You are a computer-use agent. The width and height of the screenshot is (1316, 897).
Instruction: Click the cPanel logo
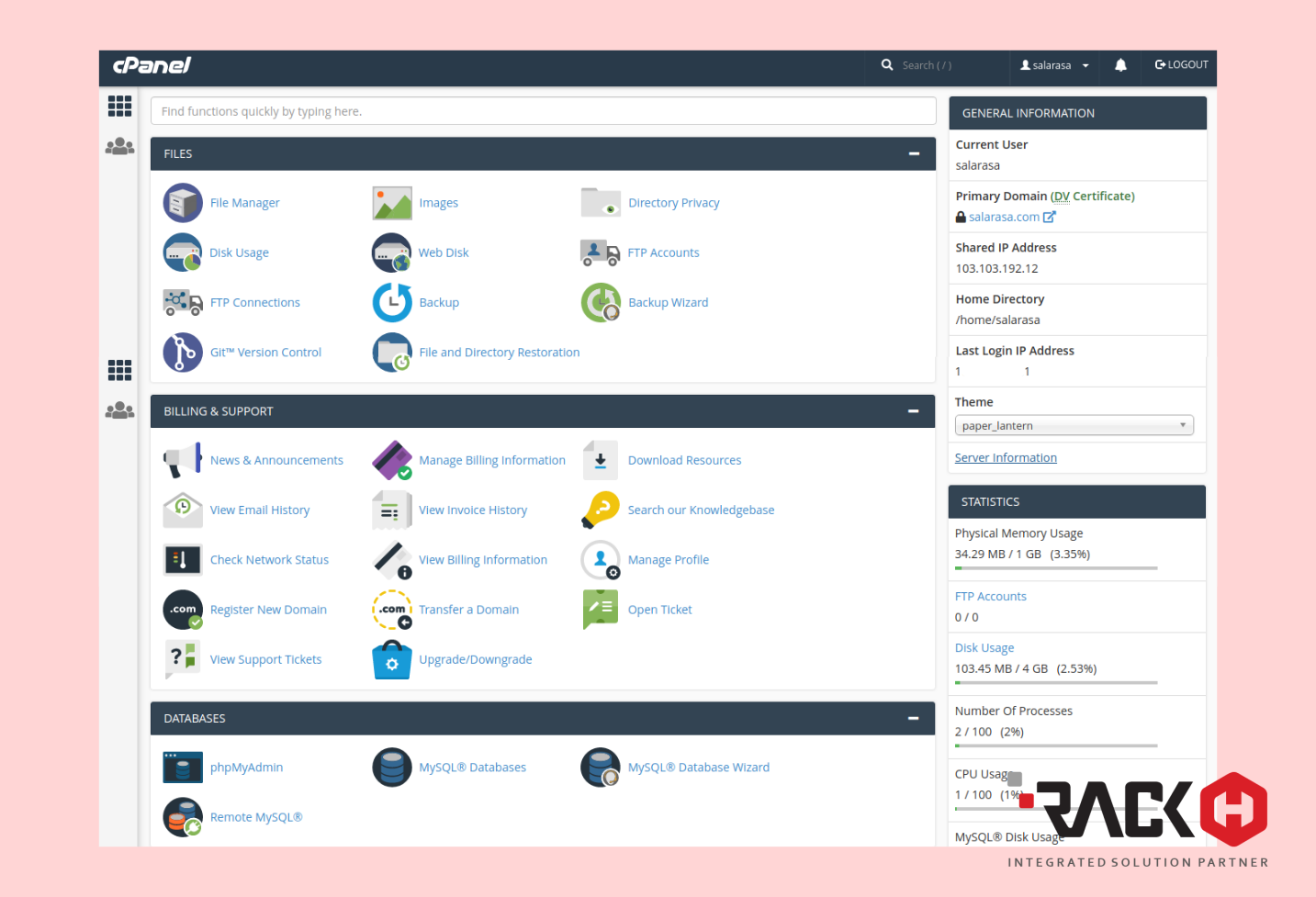(152, 65)
